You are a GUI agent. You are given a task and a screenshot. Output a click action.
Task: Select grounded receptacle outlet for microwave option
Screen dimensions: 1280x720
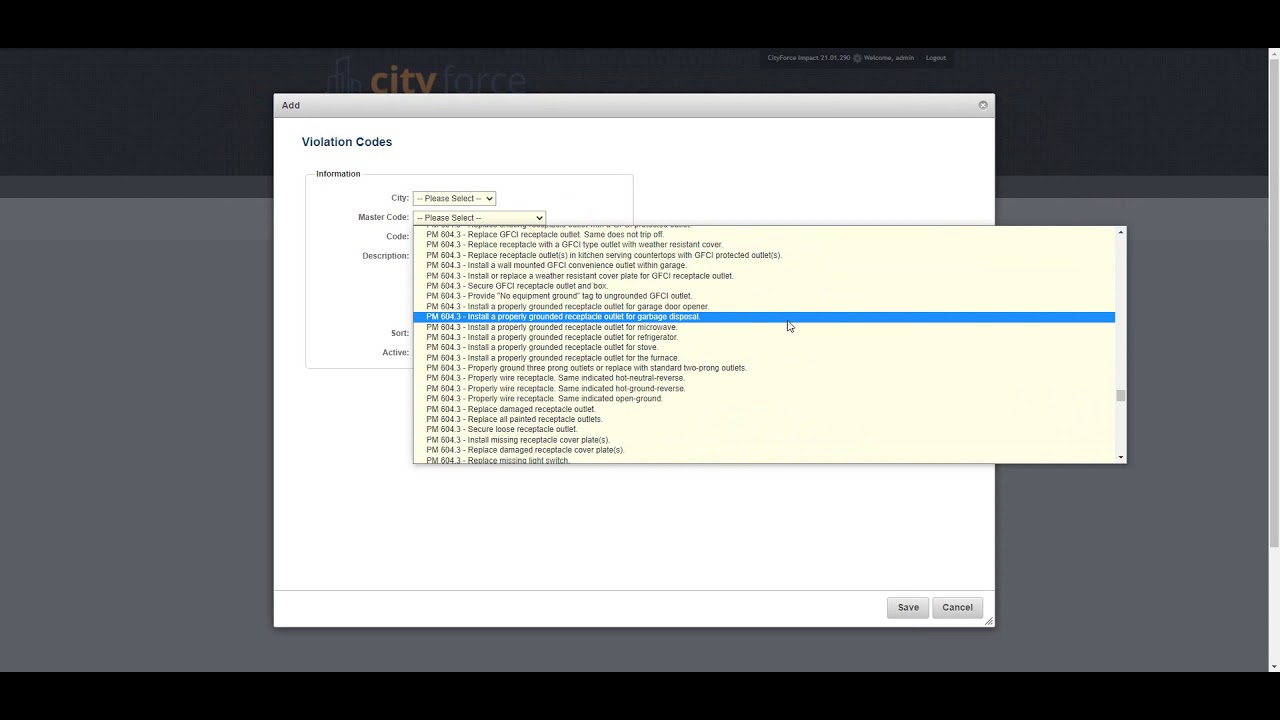pyautogui.click(x=764, y=327)
